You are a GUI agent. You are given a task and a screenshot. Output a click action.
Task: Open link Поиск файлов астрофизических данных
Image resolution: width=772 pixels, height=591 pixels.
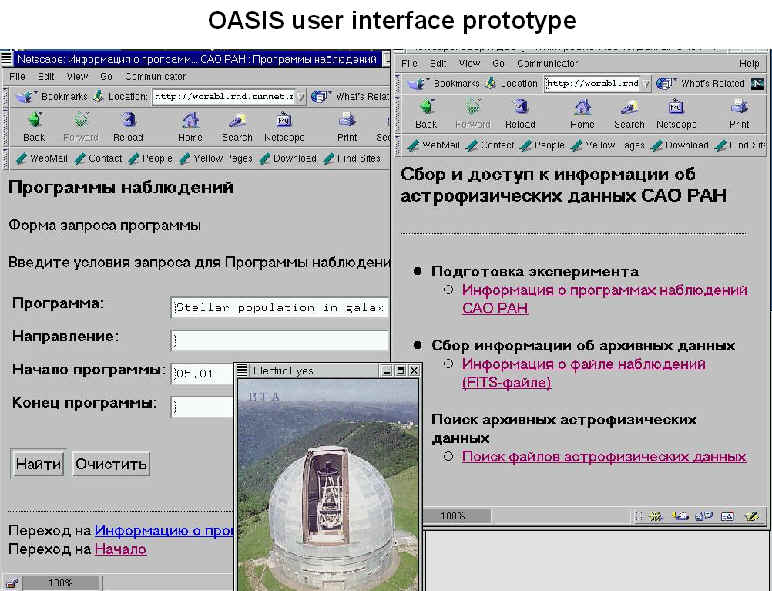point(604,457)
